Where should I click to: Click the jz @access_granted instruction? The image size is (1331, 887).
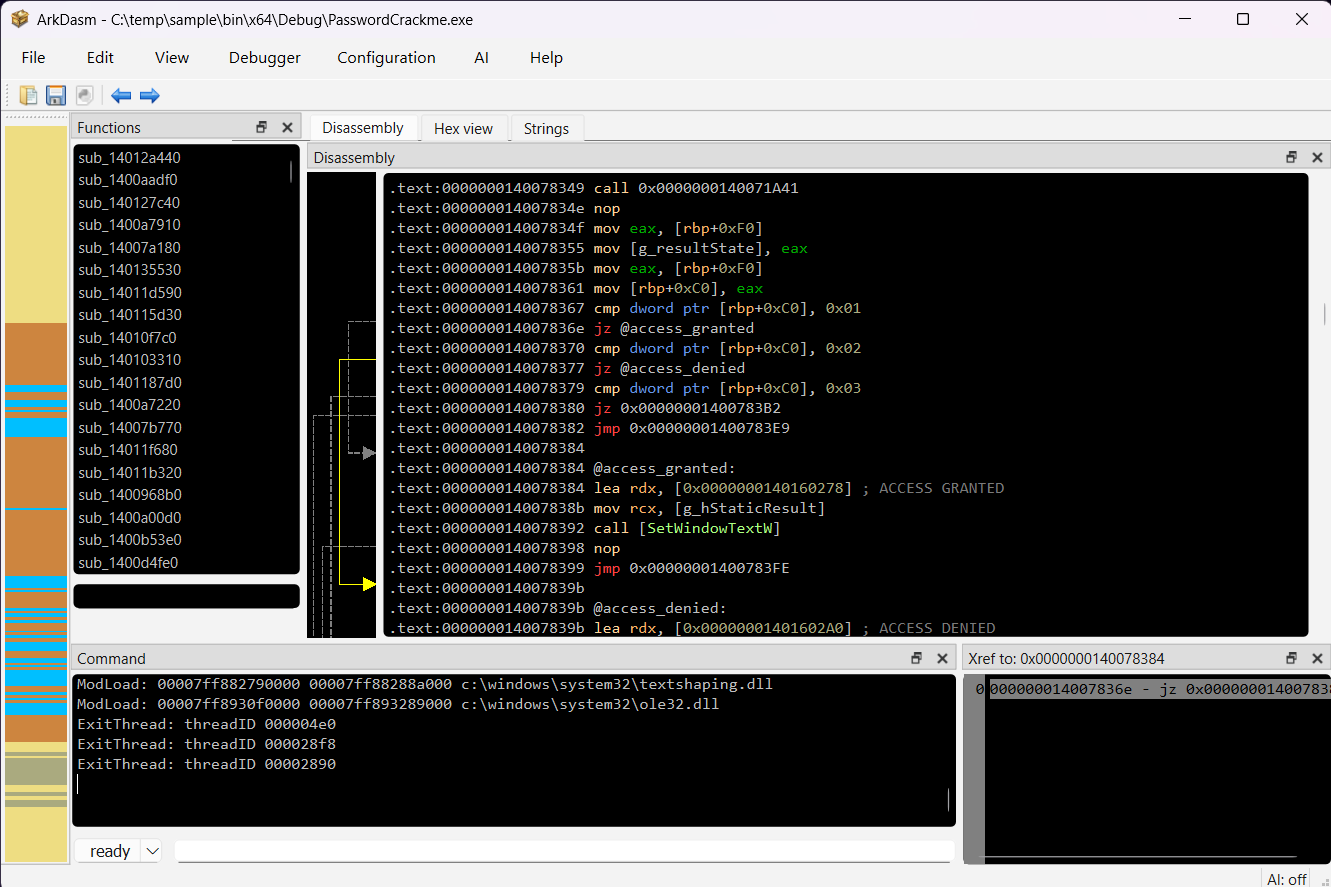674,328
